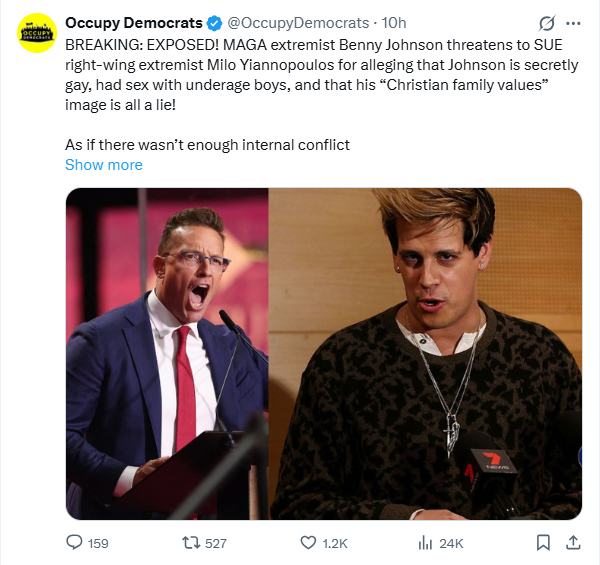This screenshot has width=600, height=565.
Task: Click the view analytics bar chart icon
Action: pyautogui.click(x=423, y=543)
